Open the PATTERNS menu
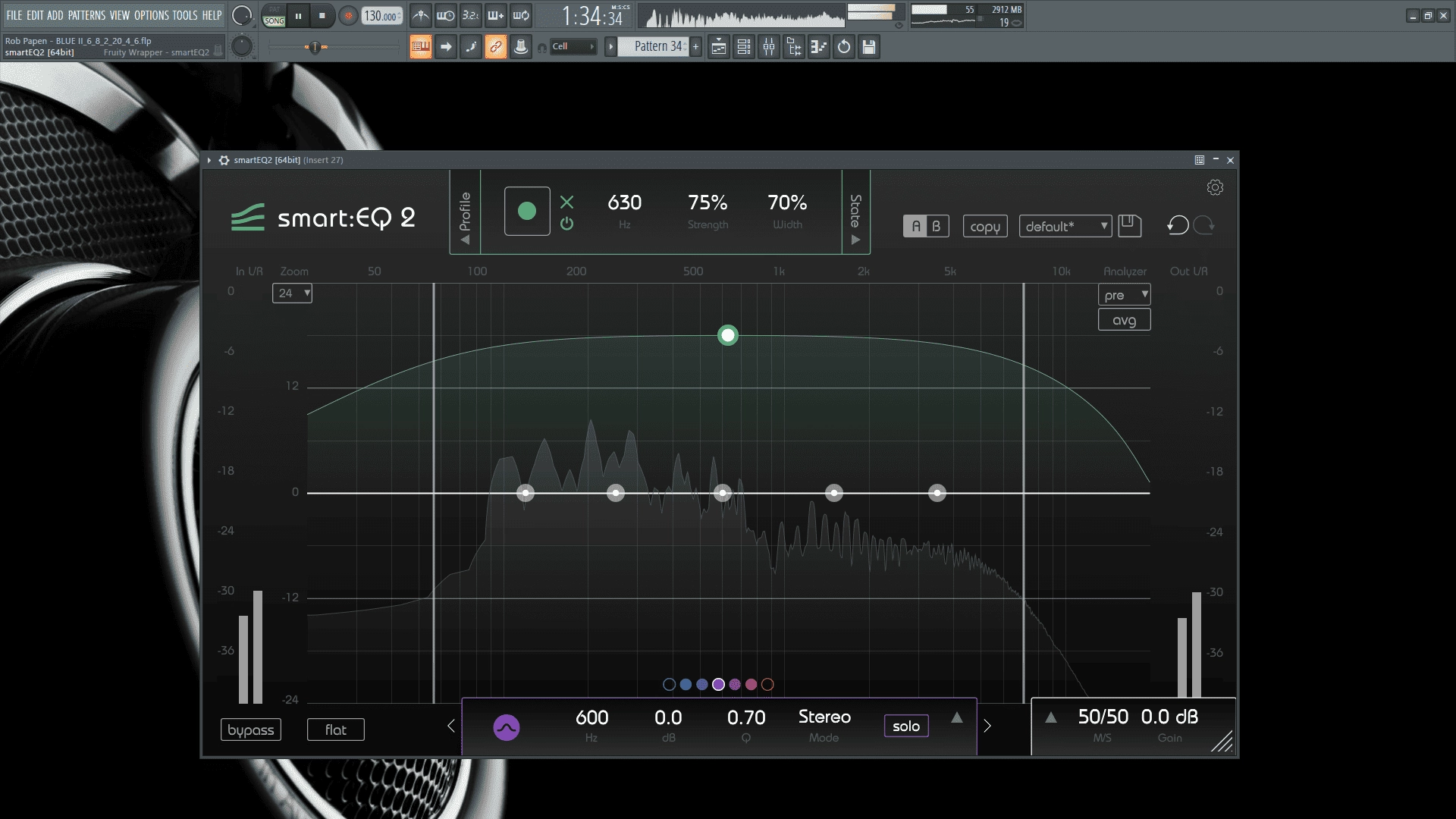The width and height of the screenshot is (1456, 819). click(86, 15)
